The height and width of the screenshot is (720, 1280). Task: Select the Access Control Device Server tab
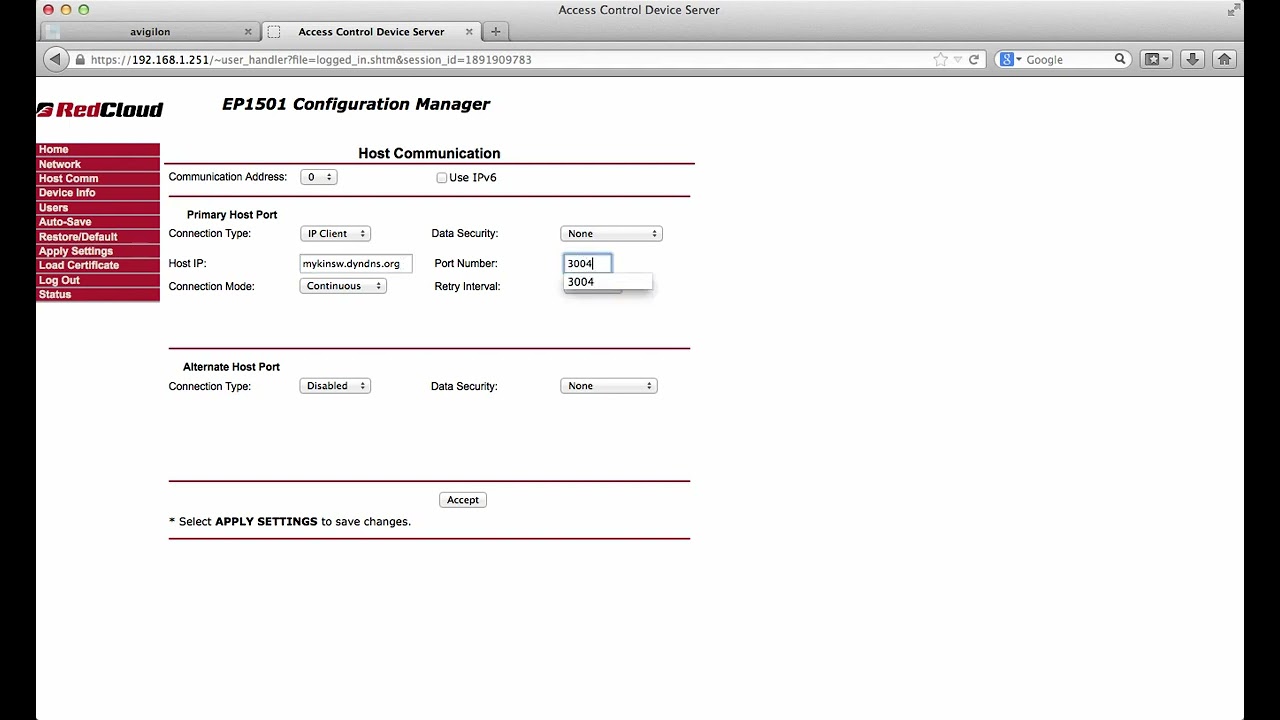(x=371, y=32)
